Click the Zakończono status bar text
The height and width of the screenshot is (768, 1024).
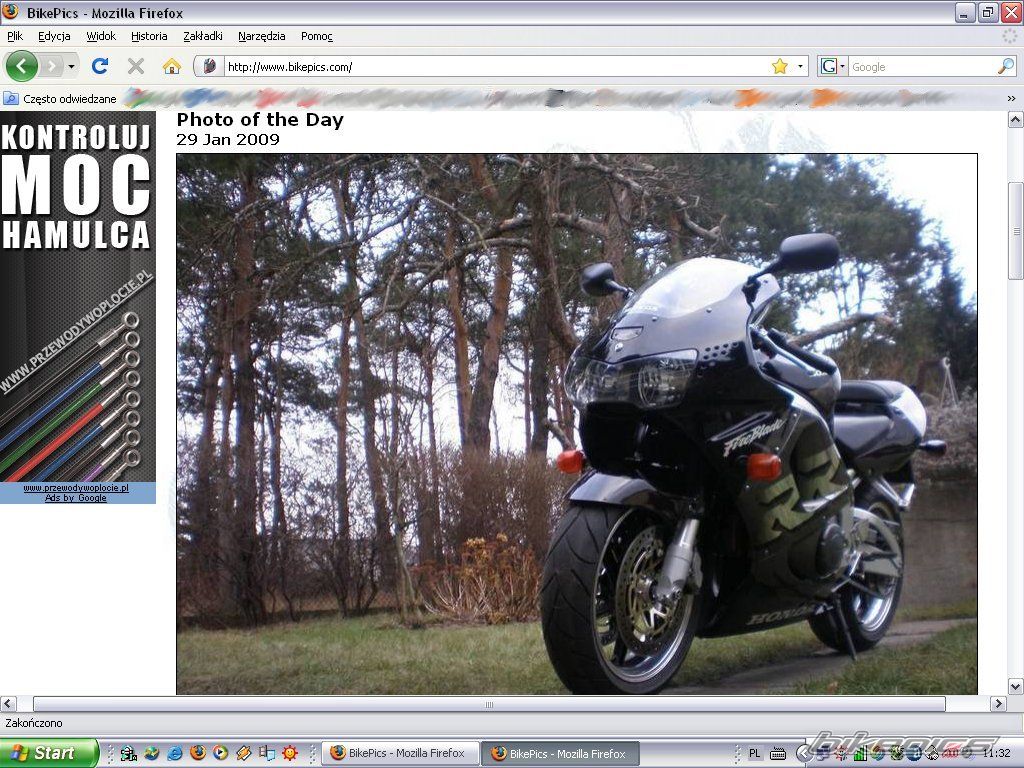click(34, 723)
